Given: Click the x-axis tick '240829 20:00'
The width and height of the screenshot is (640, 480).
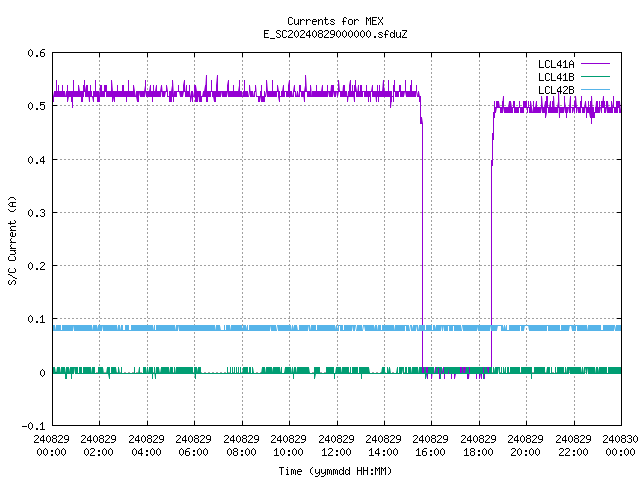Looking at the screenshot, I should [x=525, y=445].
